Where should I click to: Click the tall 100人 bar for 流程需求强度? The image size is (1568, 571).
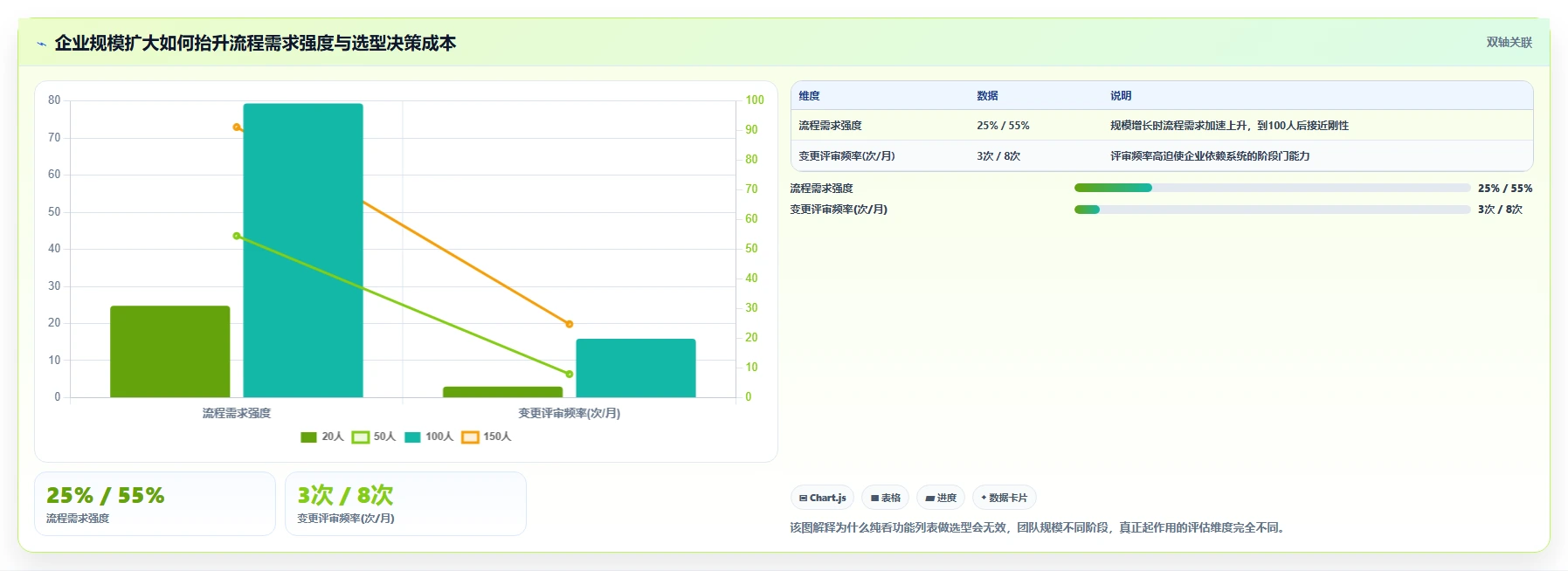click(x=303, y=251)
